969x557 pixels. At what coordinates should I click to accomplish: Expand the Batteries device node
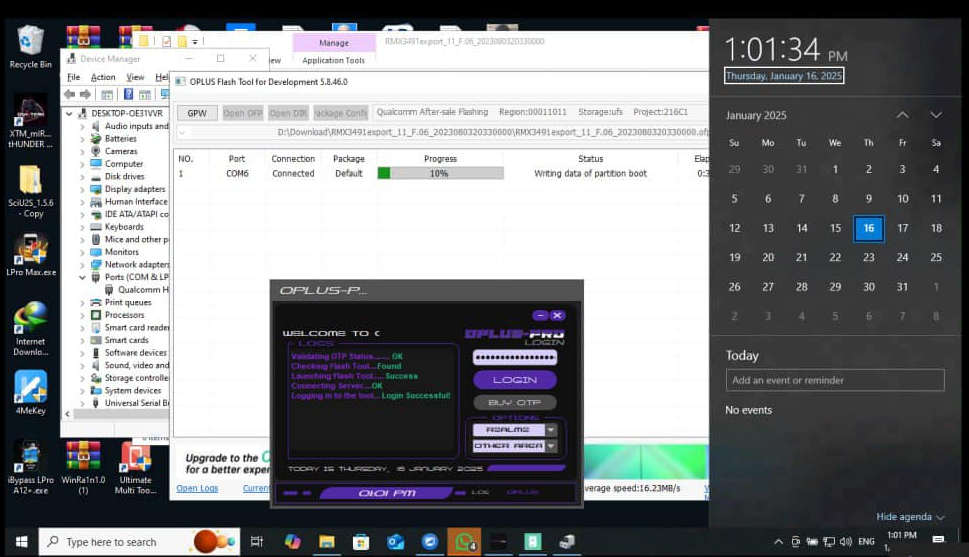pos(82,139)
